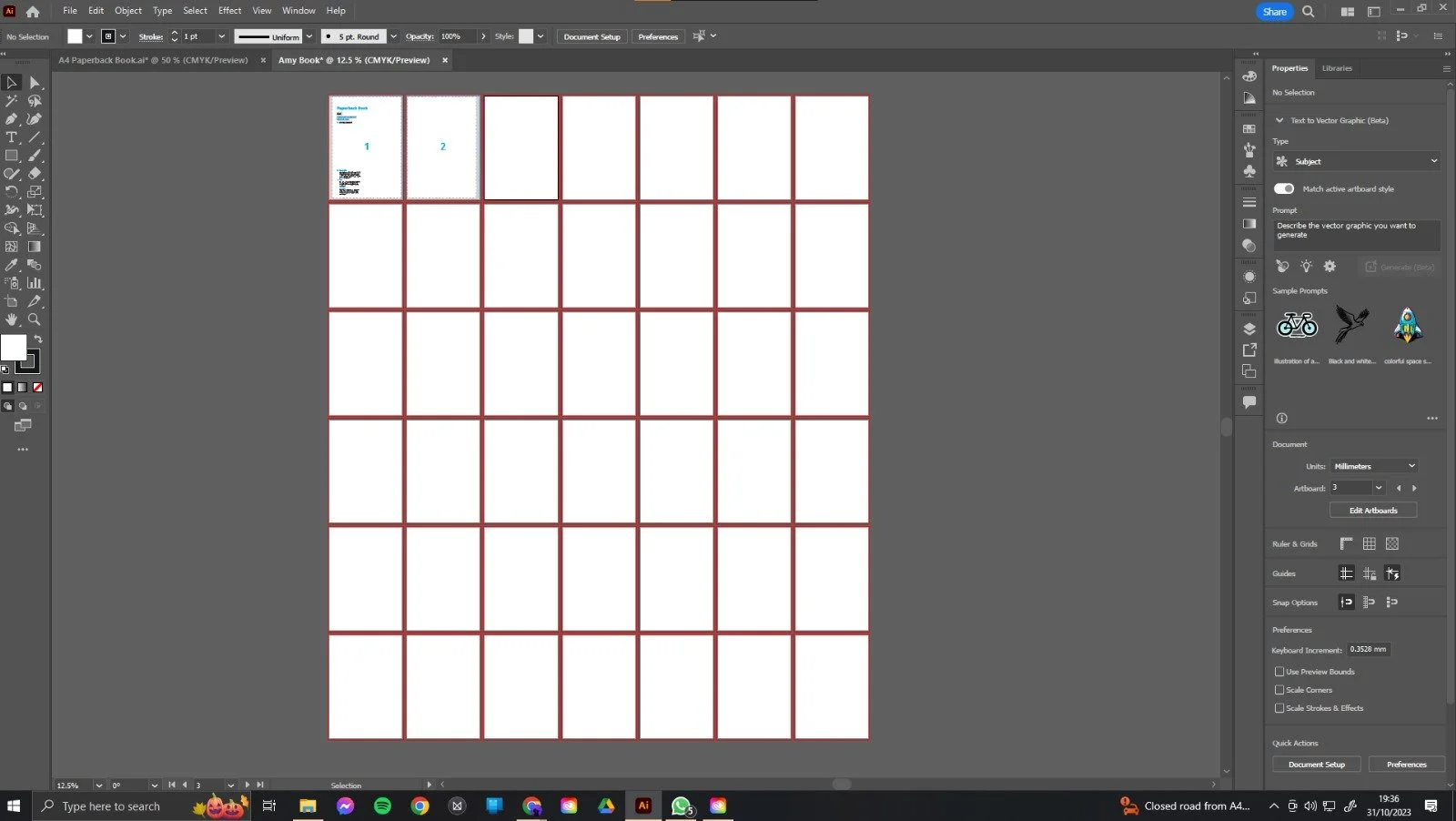Toggle Show Transparency Grid icon
The width and height of the screenshot is (1456, 821).
tap(1392, 543)
